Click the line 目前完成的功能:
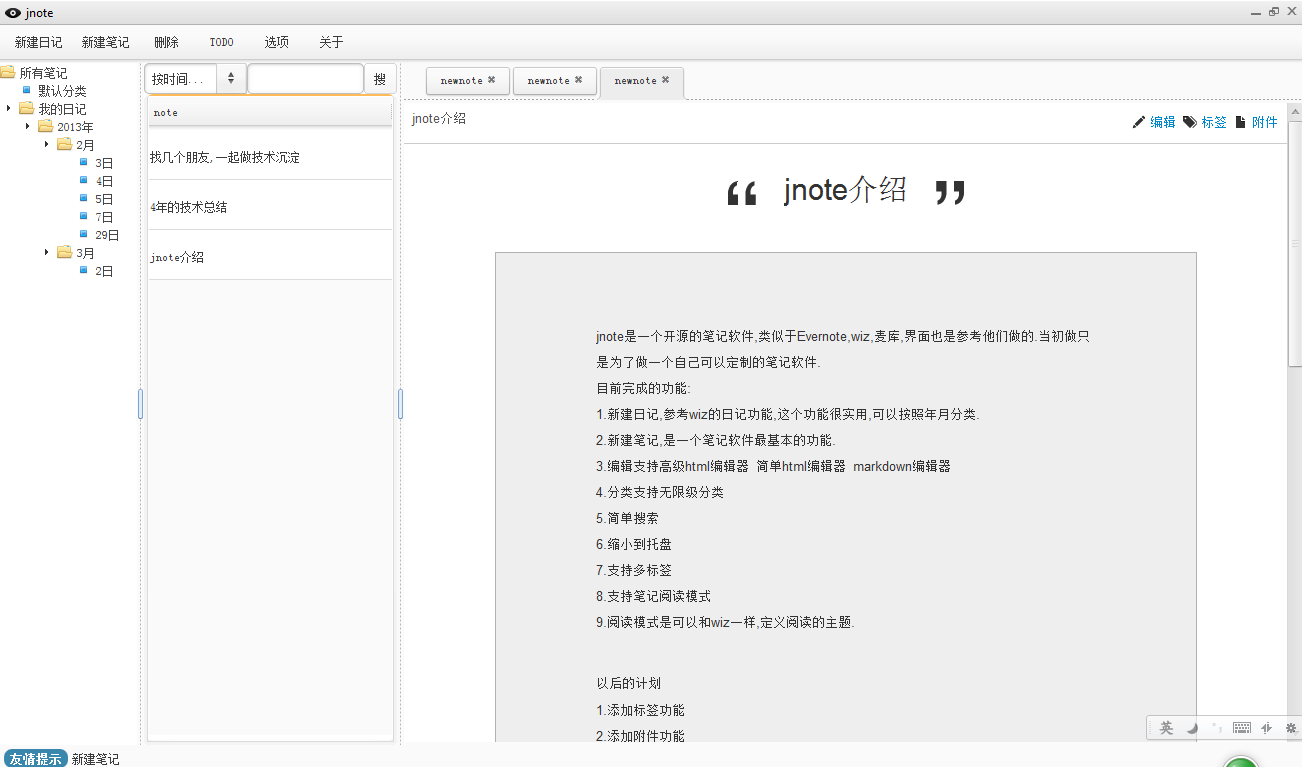The width and height of the screenshot is (1302, 767). point(644,388)
